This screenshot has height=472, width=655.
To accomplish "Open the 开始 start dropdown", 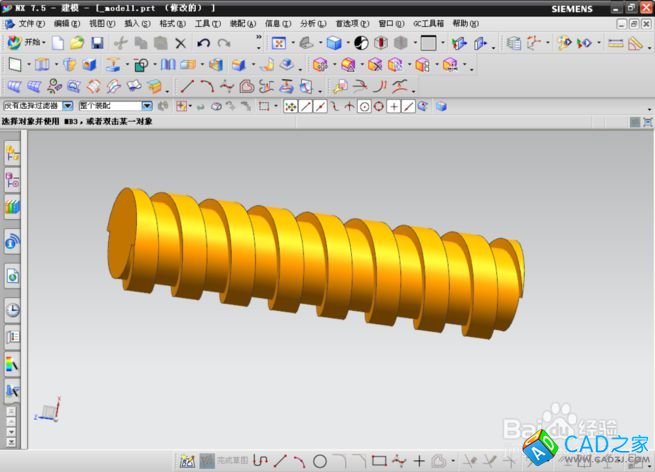I will point(29,43).
